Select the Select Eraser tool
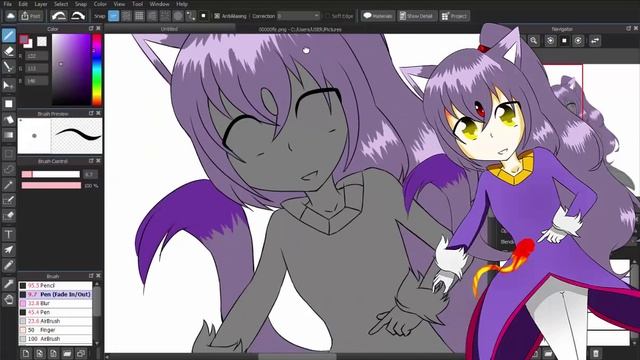 point(9,216)
